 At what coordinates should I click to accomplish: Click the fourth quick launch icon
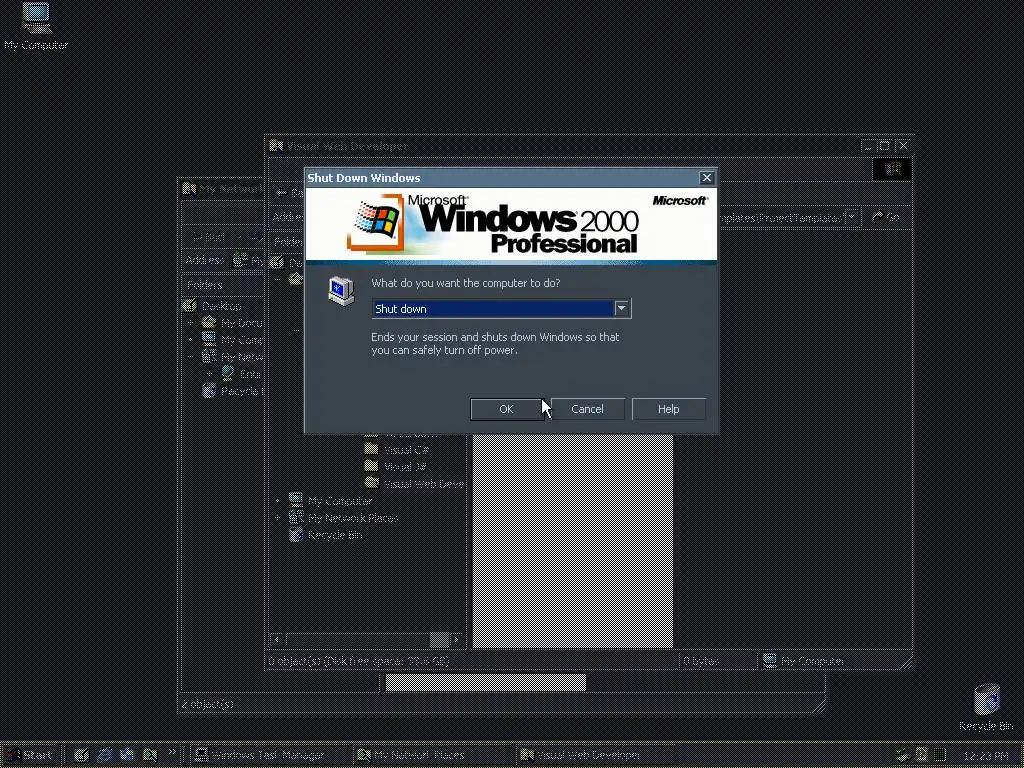pos(150,755)
